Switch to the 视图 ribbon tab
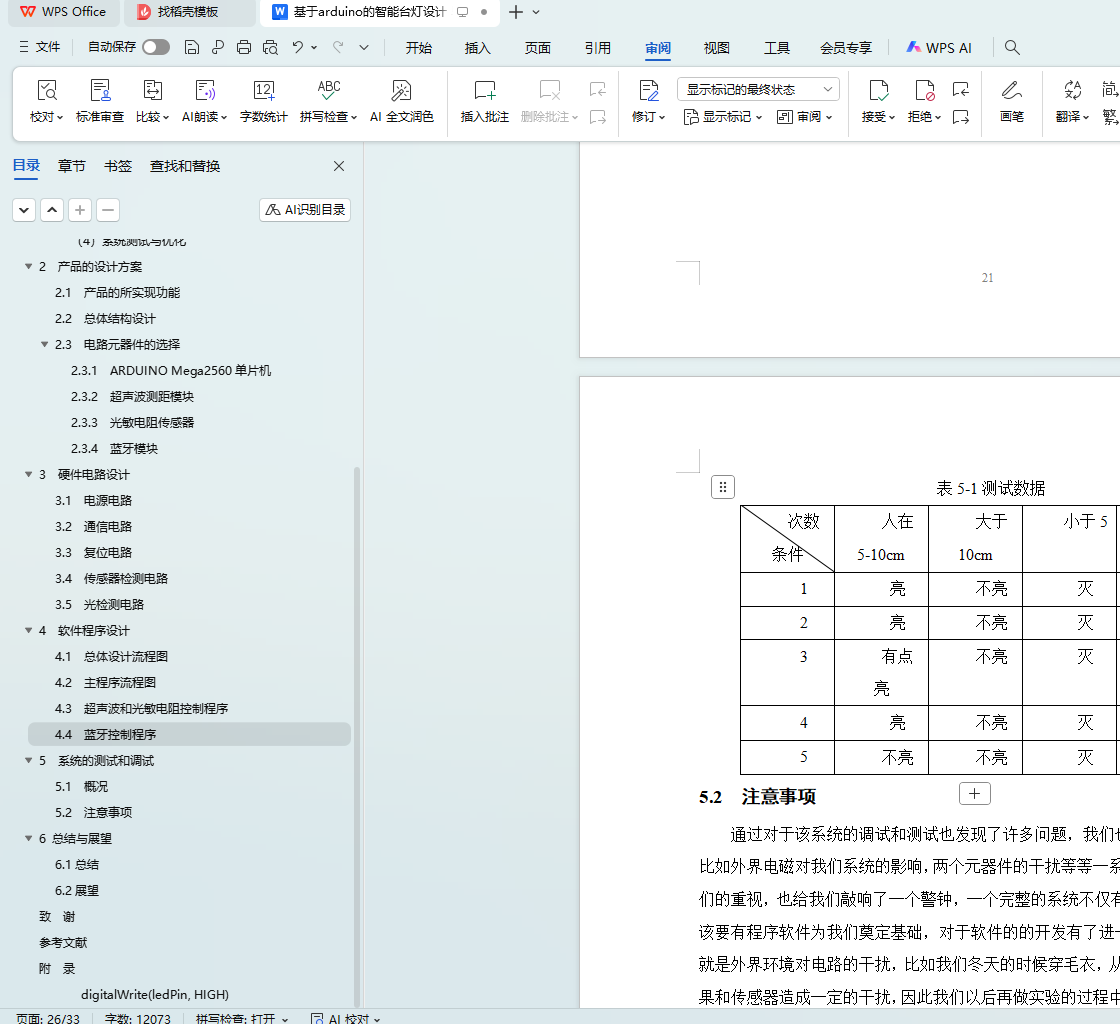This screenshot has height=1024, width=1120. tap(716, 47)
